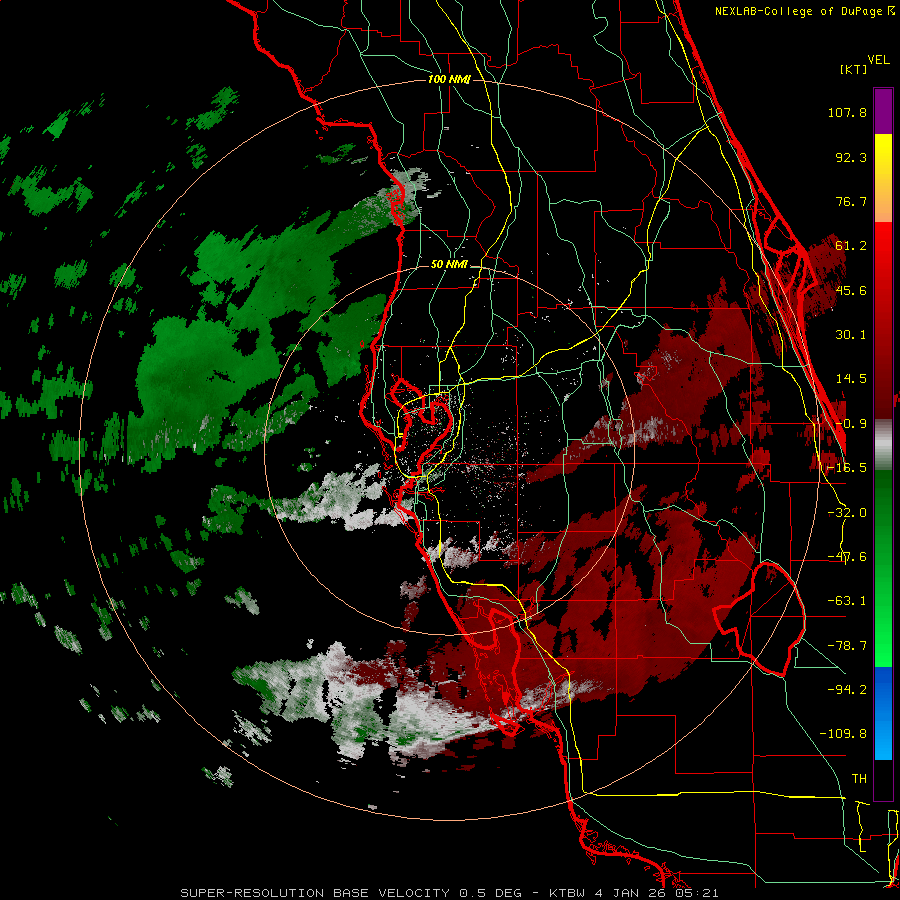Click the 100 NMI range ring label
This screenshot has width=900, height=900.
click(449, 79)
